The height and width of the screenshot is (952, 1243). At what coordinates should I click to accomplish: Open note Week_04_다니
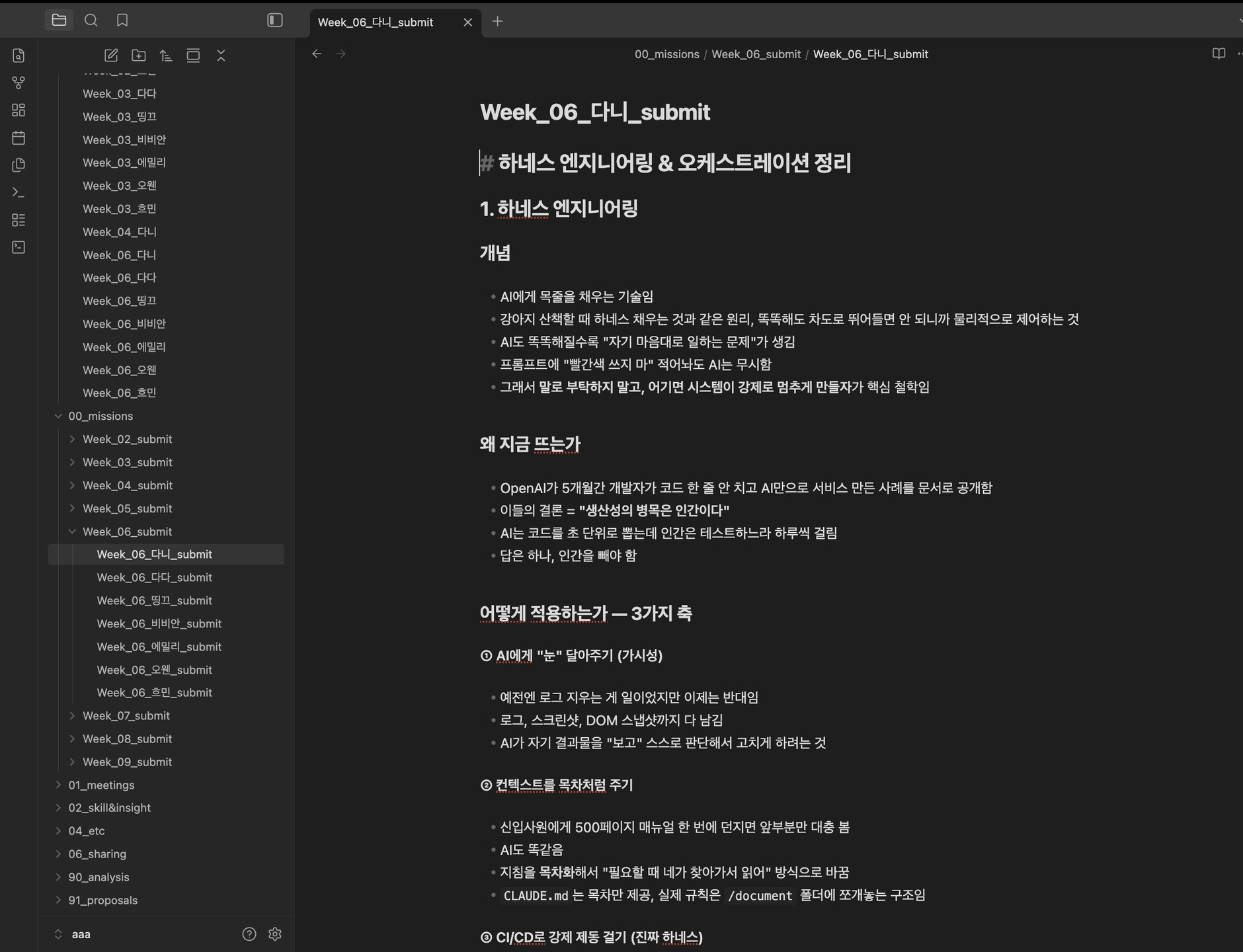coord(119,232)
